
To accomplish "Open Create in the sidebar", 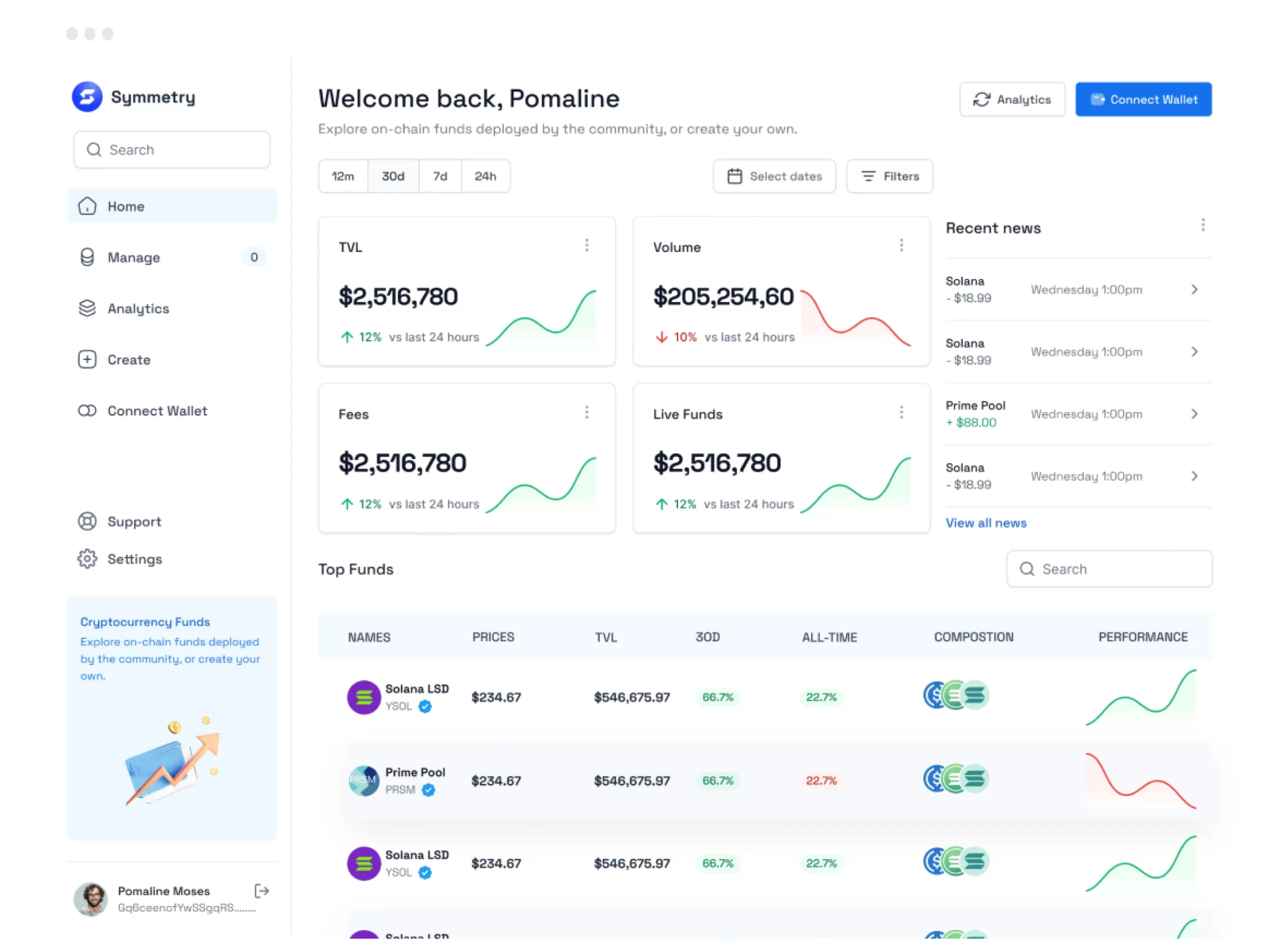I will pos(172,360).
